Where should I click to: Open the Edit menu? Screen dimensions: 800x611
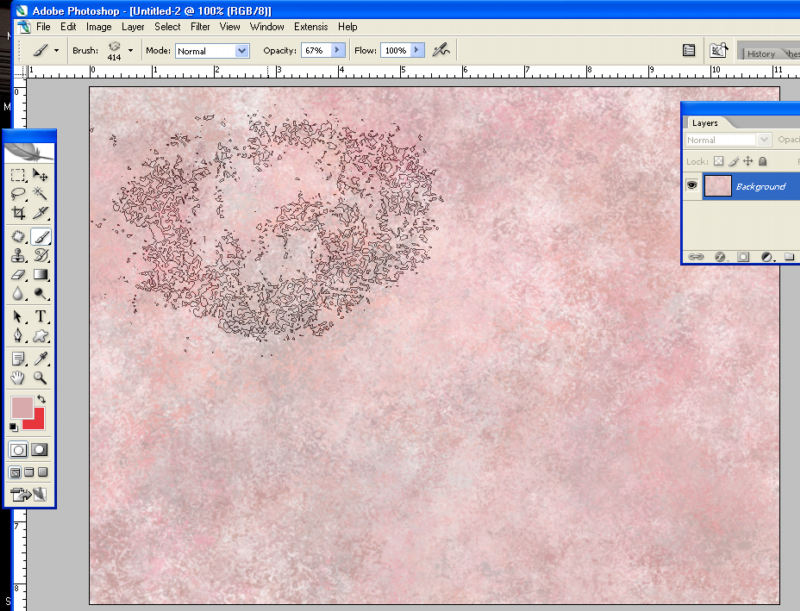[x=68, y=27]
